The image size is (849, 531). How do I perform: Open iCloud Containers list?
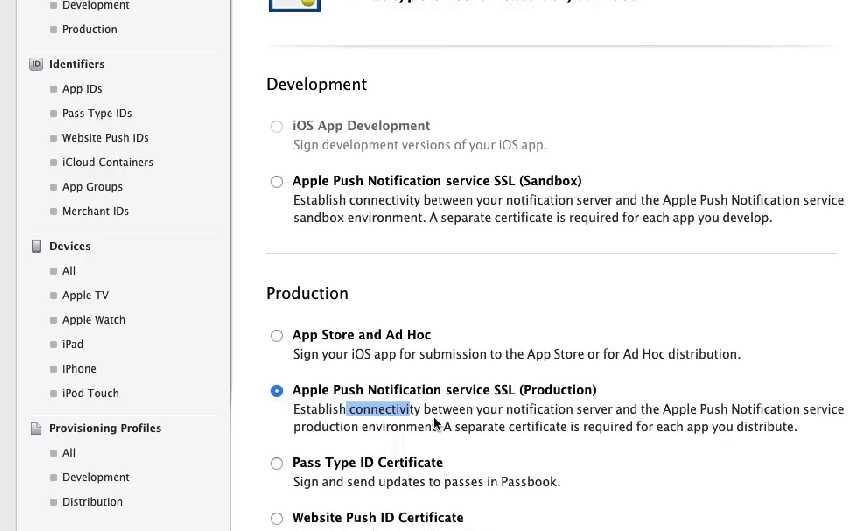[107, 162]
